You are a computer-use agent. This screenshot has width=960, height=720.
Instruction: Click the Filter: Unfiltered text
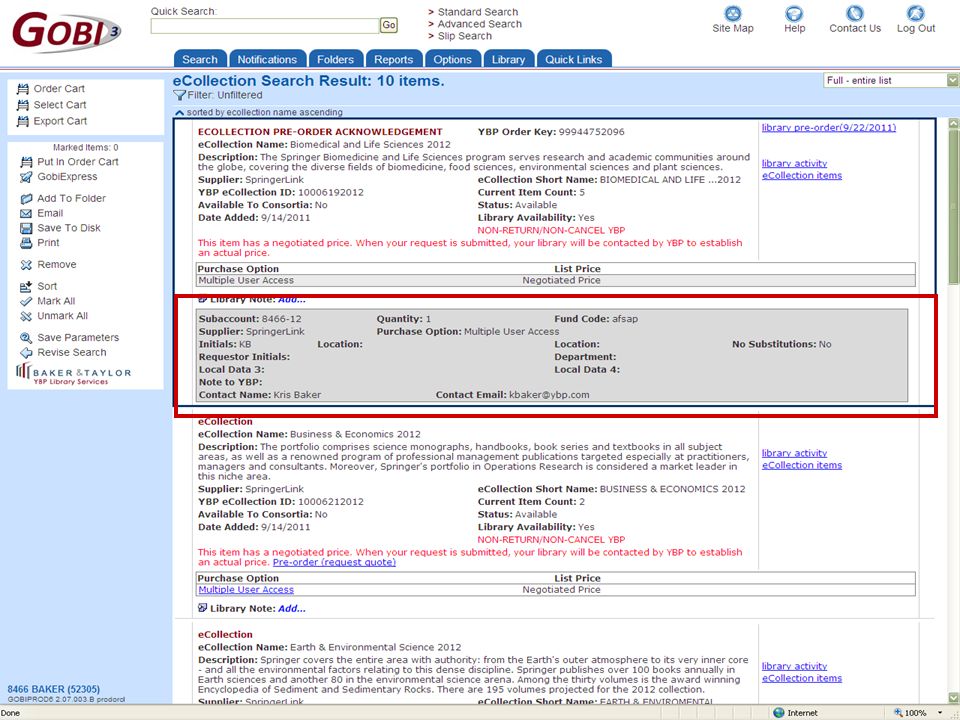(x=225, y=96)
